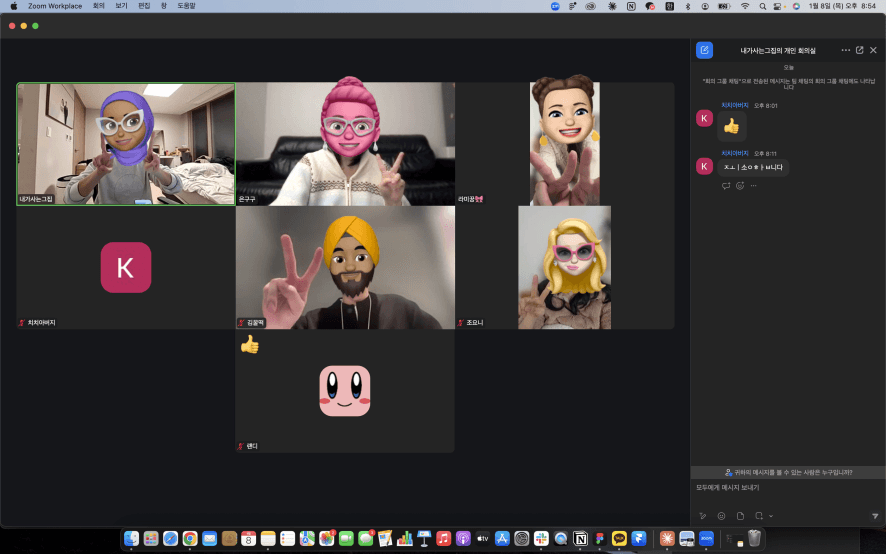Open the 회의 menu in menu bar
Image resolution: width=886 pixels, height=554 pixels.
[x=98, y=6]
